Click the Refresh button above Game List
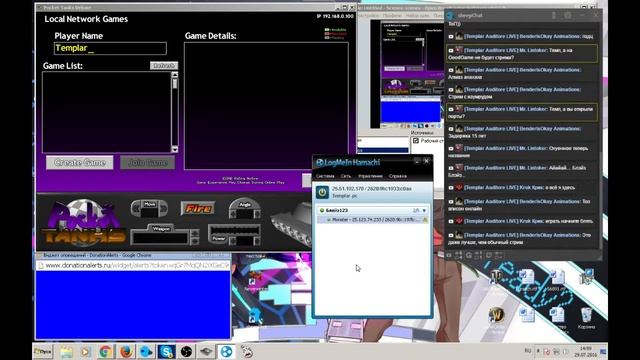The image size is (640, 360). (x=164, y=65)
